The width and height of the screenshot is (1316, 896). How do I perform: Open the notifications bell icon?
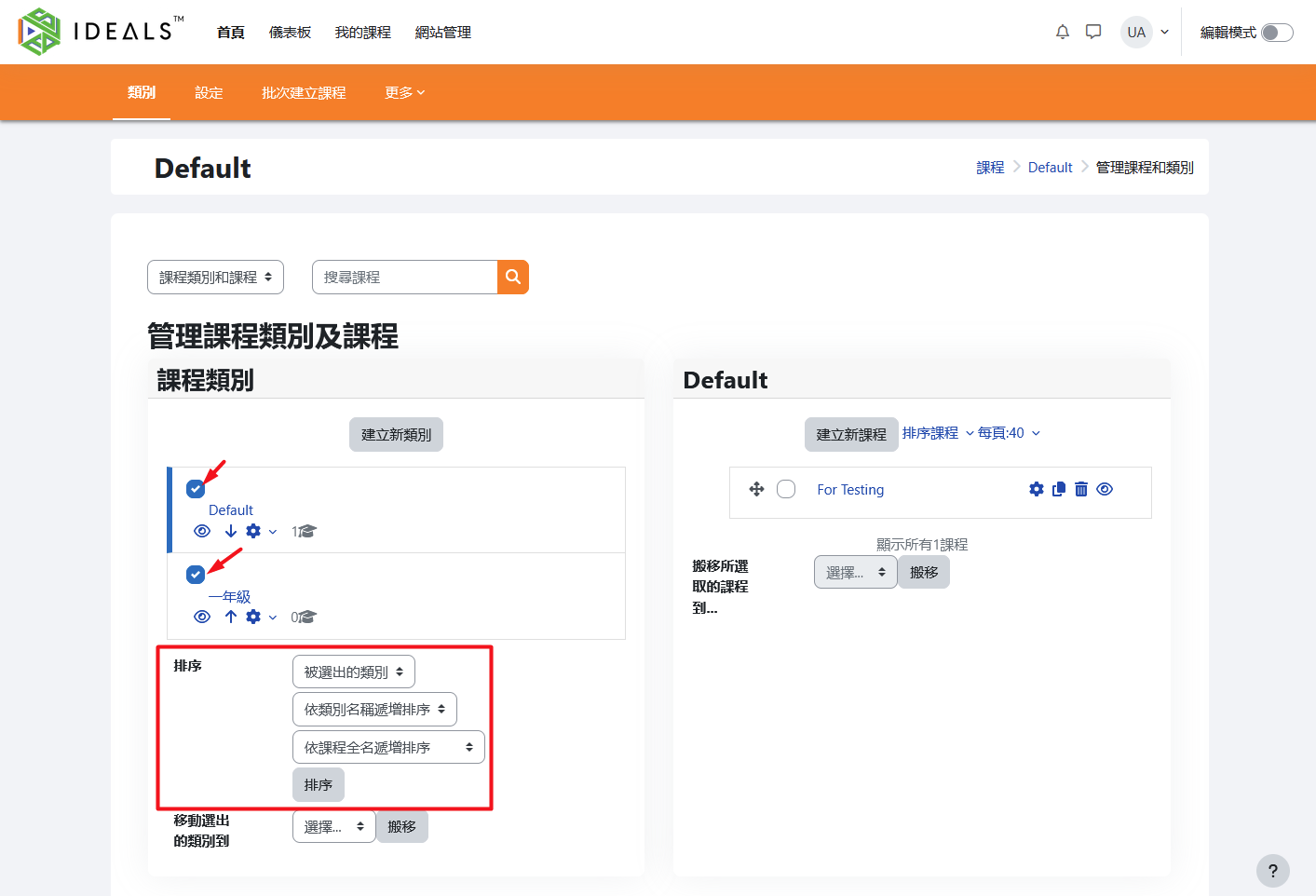pyautogui.click(x=1062, y=33)
